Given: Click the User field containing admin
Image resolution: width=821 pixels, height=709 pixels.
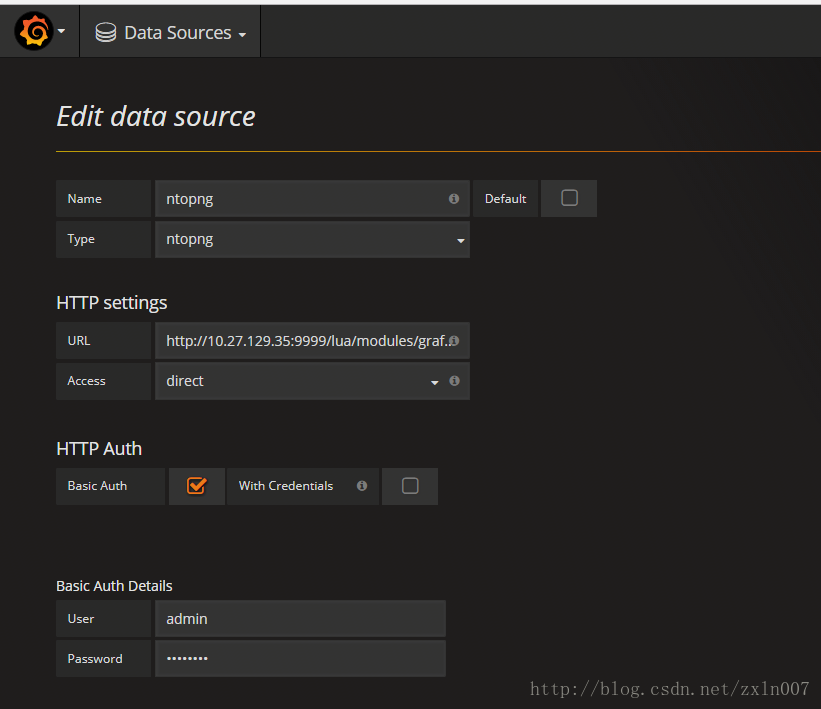Looking at the screenshot, I should [301, 619].
